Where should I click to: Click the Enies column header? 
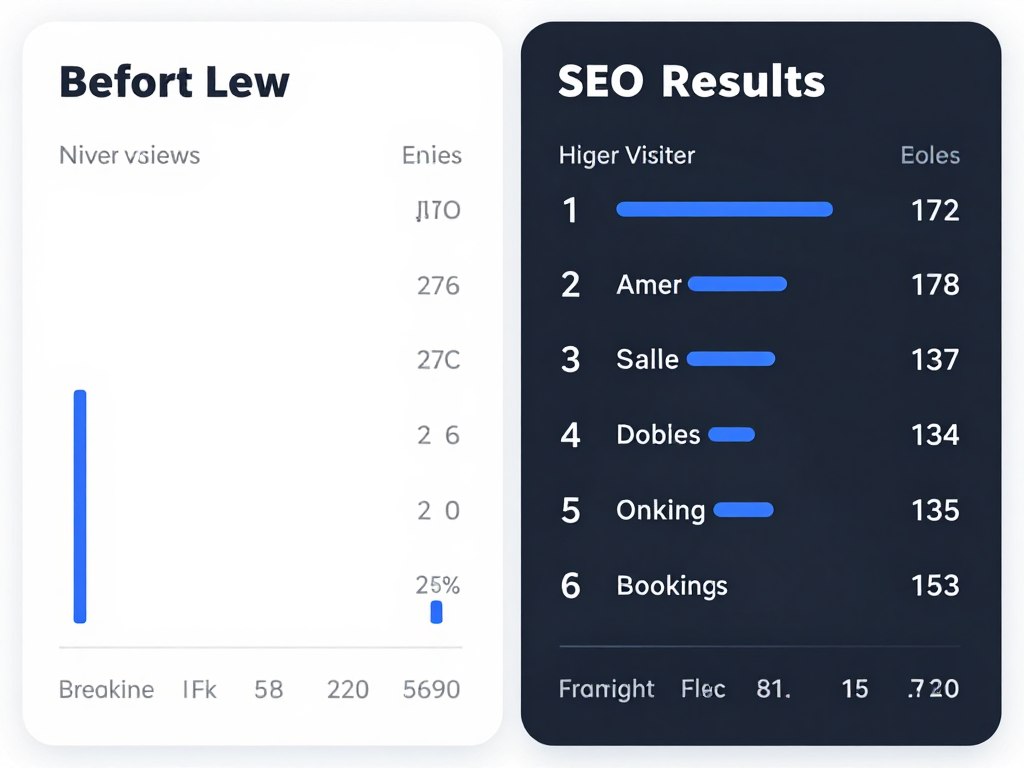coord(432,155)
